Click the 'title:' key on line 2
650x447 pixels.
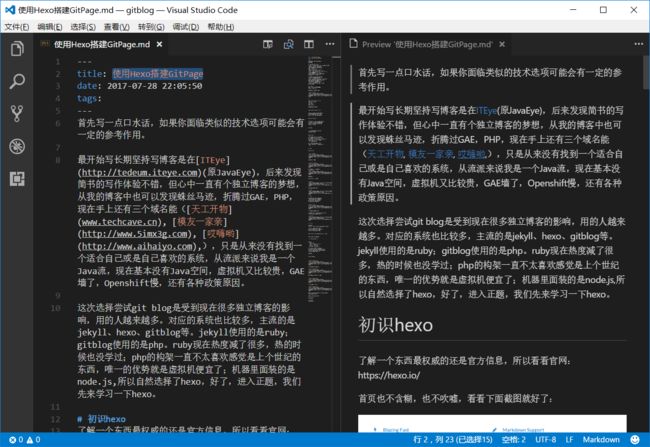click(x=92, y=74)
